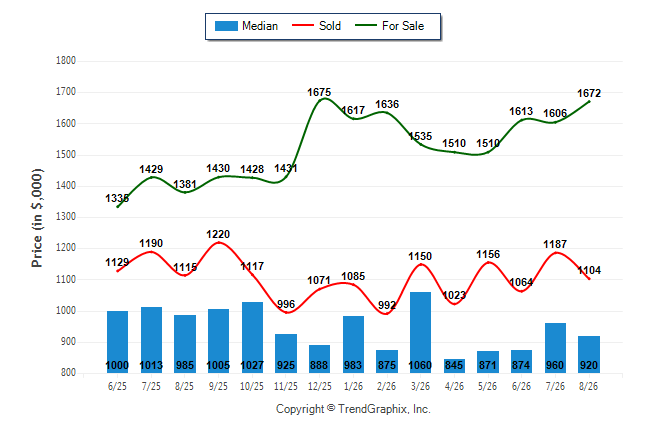Click the 4/26 bar labeled 845
646x434 pixels.
pos(454,366)
